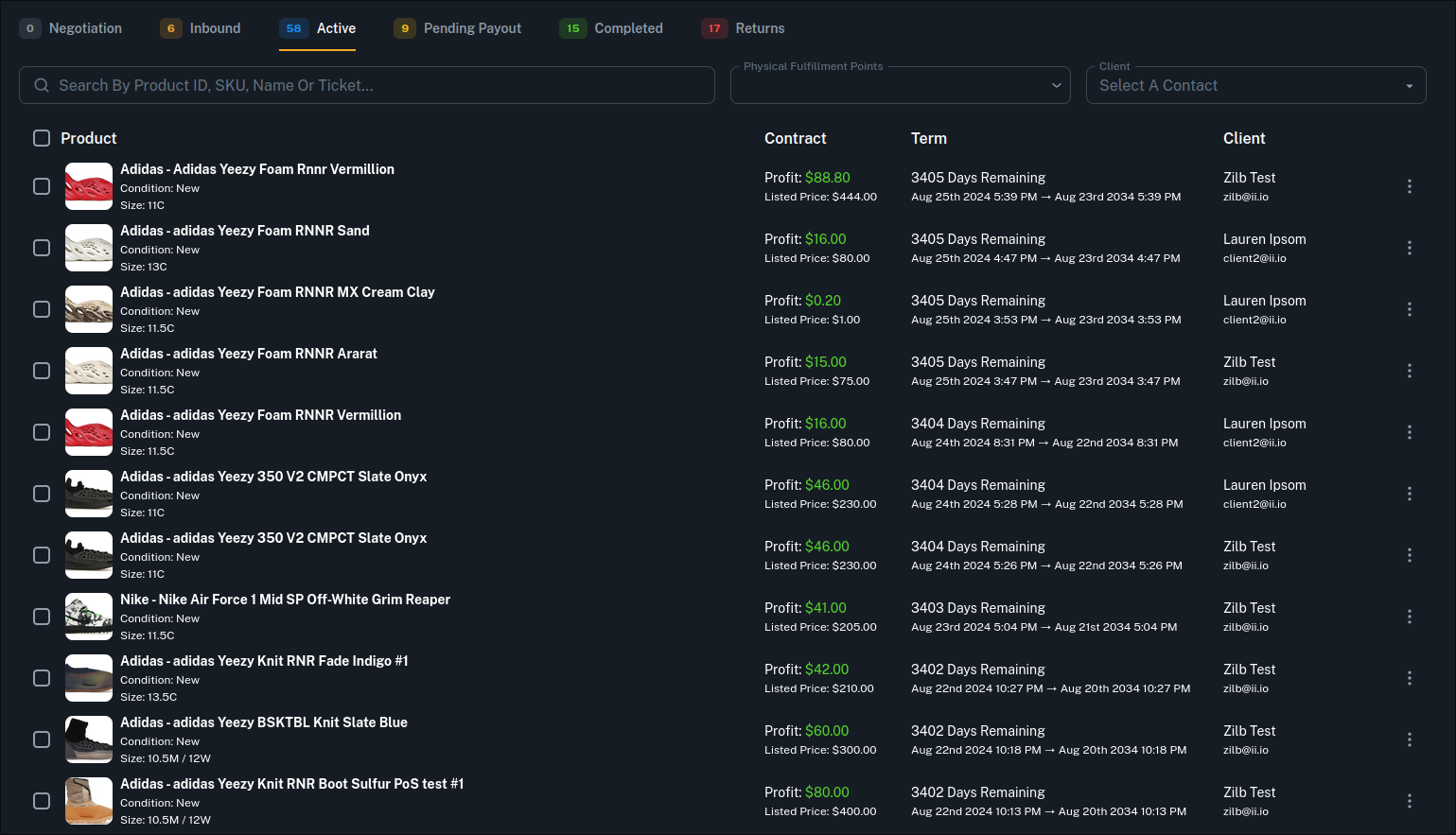Check the Nike Air Force 1 Grim Reaper checkbox
This screenshot has width=1456, height=835.
tap(42, 617)
